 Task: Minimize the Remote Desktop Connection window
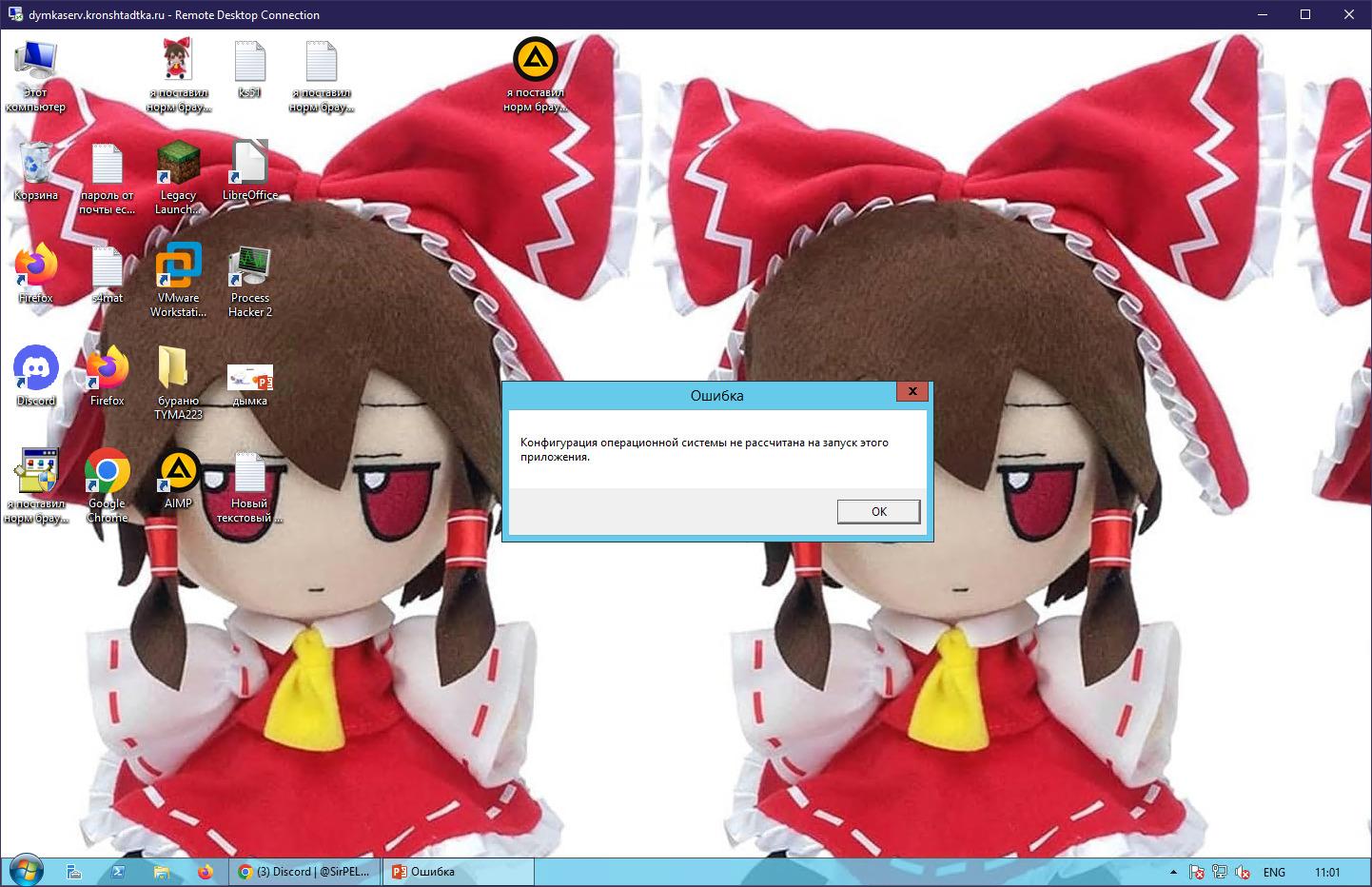pyautogui.click(x=1263, y=14)
